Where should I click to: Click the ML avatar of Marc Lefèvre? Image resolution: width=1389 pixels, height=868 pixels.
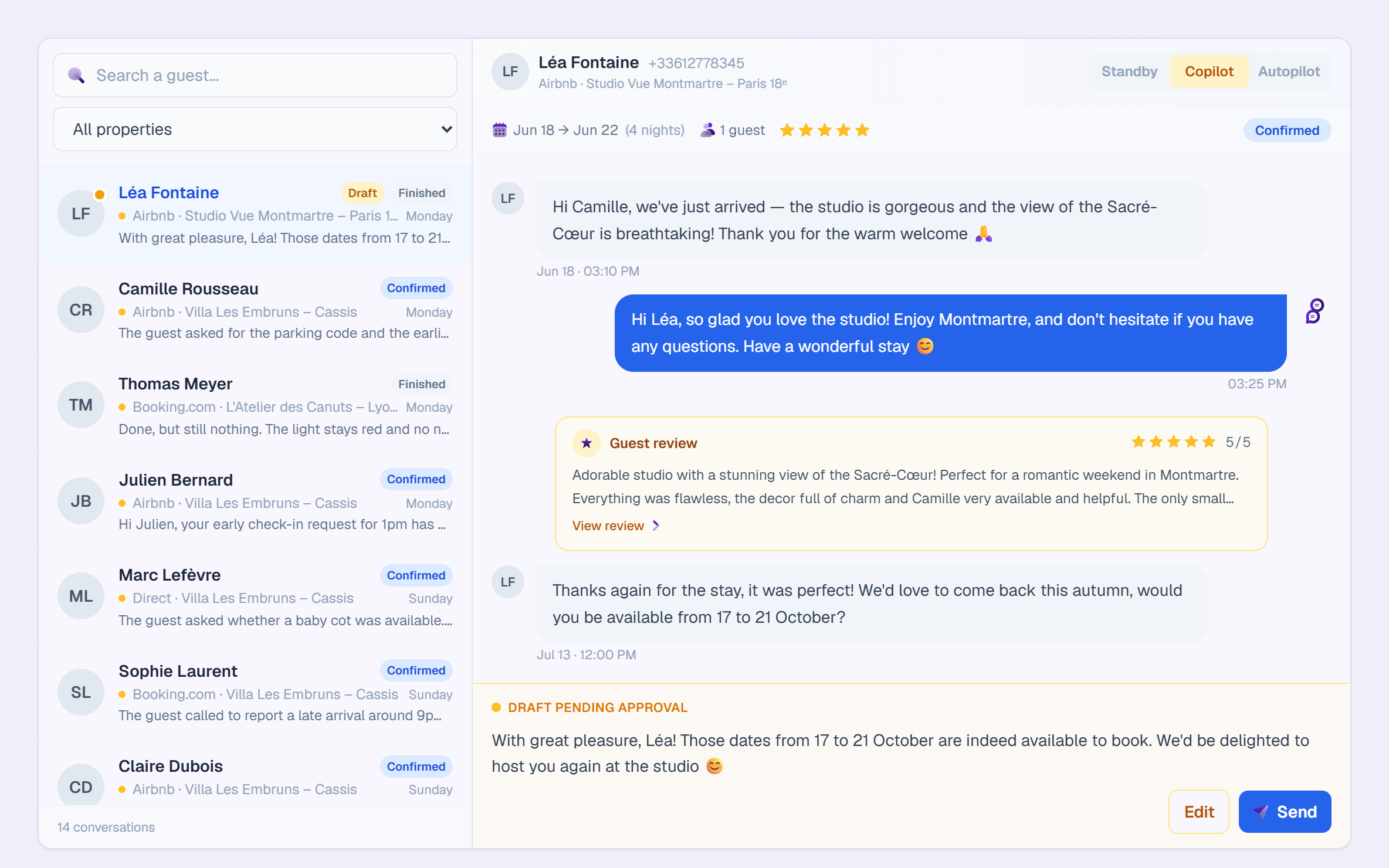point(81,596)
